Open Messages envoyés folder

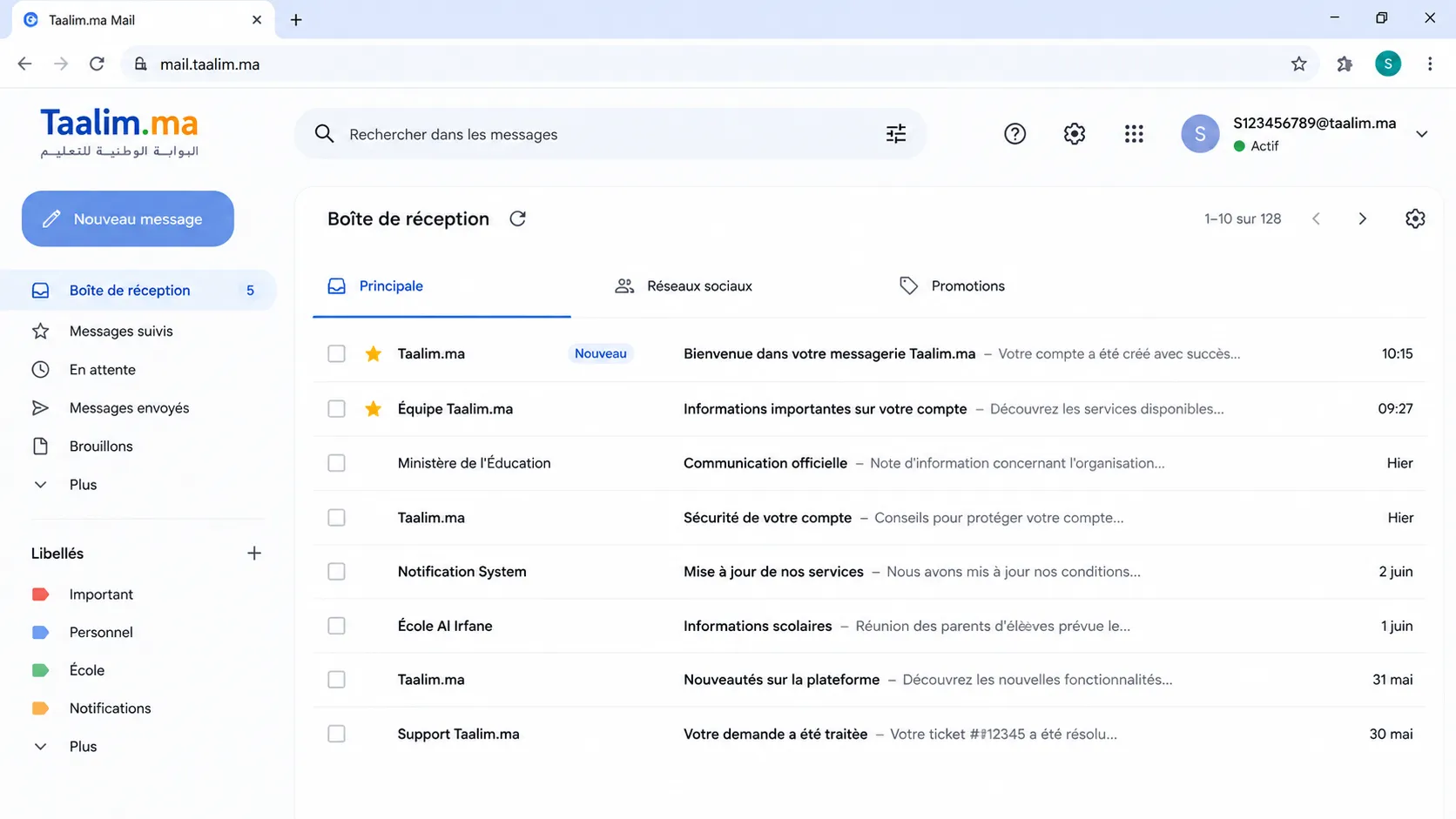click(129, 408)
